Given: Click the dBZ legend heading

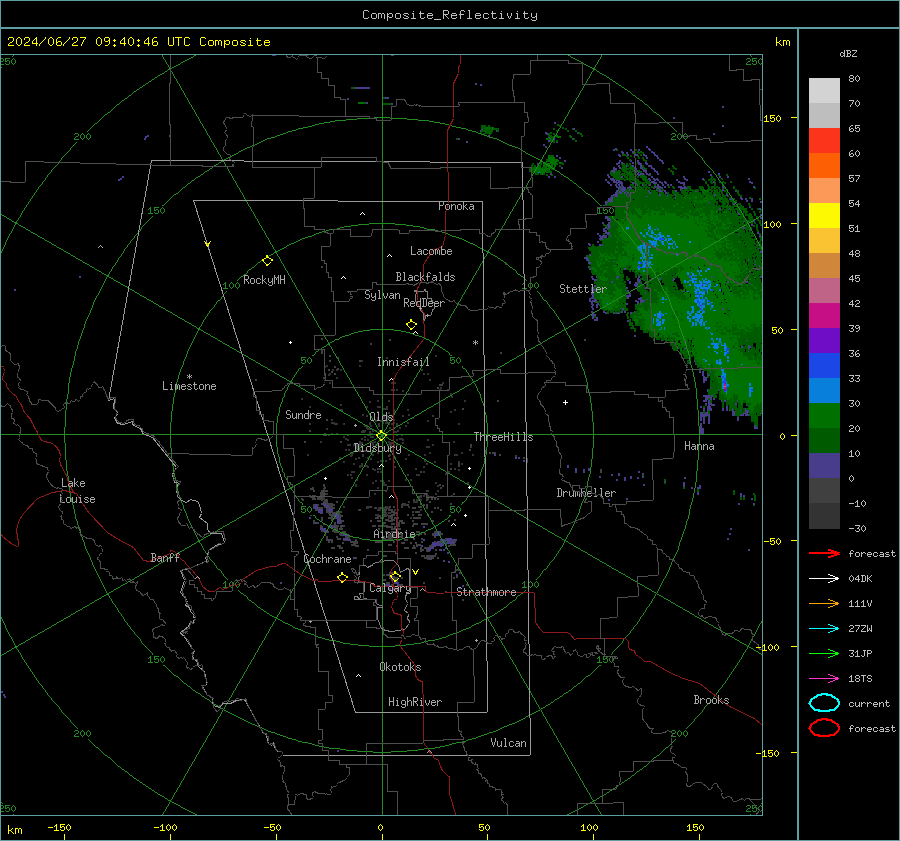Looking at the screenshot, I should click(x=848, y=53).
